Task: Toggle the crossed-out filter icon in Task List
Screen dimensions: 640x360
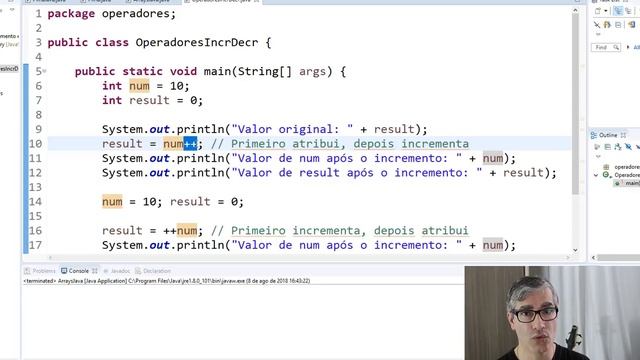Action: [x=597, y=25]
